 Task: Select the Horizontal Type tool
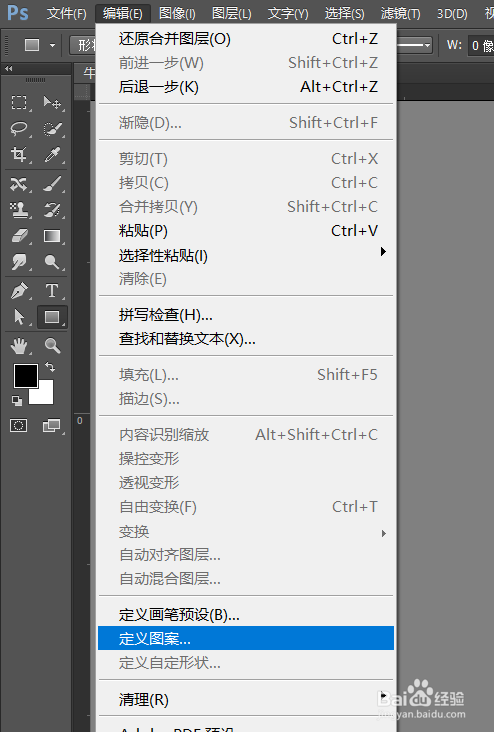tap(52, 291)
